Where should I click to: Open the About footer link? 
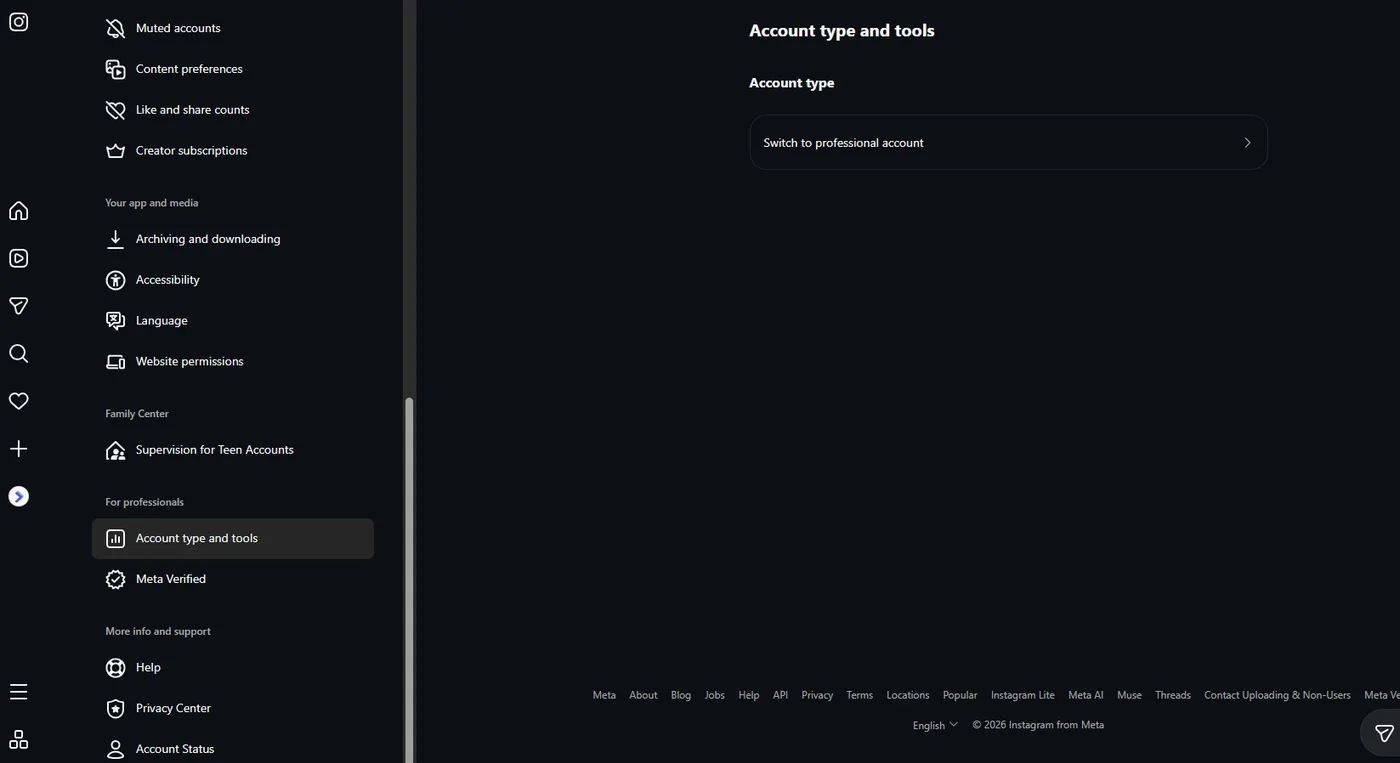tap(643, 695)
